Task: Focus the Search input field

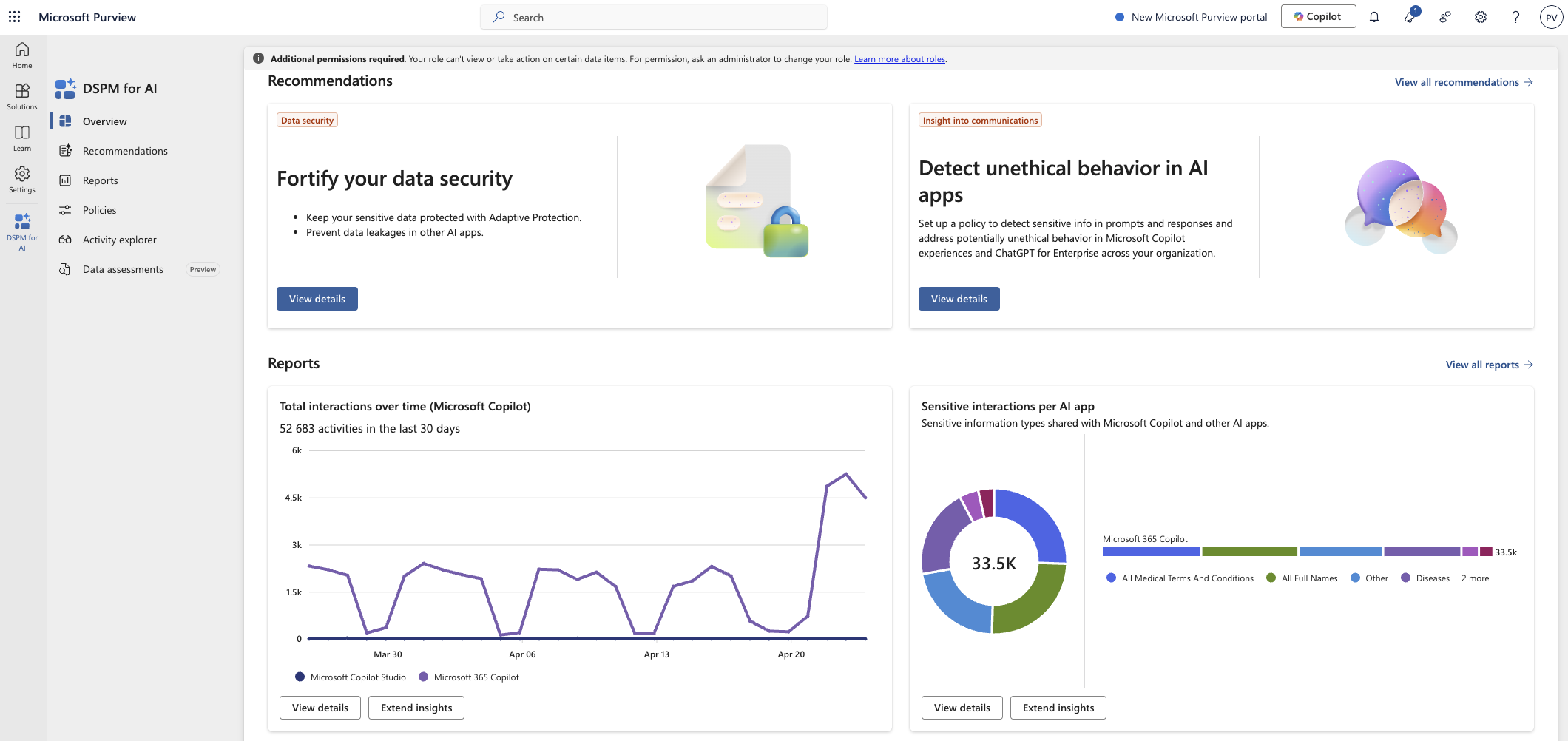Action: [654, 17]
